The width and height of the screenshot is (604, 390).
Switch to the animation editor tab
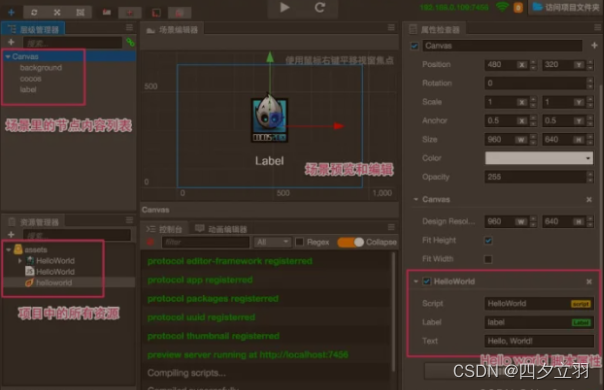[x=221, y=229]
